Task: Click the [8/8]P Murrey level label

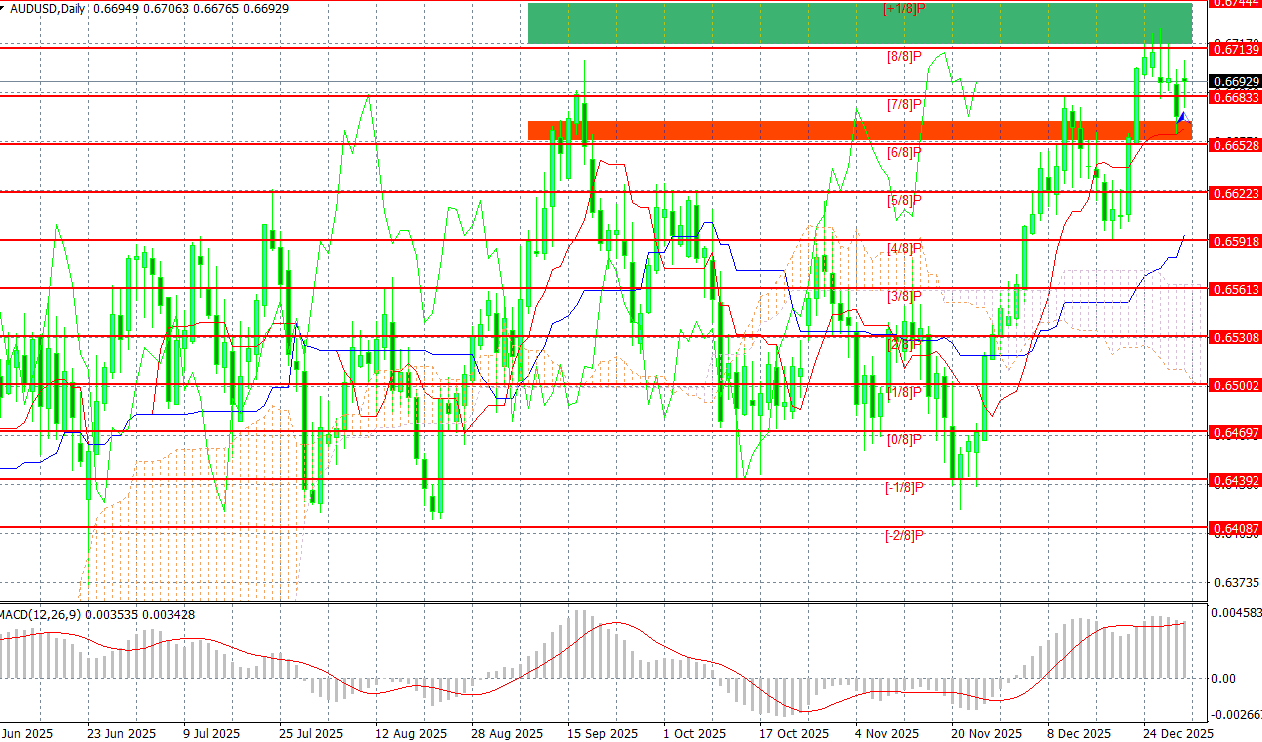Action: 905,56
